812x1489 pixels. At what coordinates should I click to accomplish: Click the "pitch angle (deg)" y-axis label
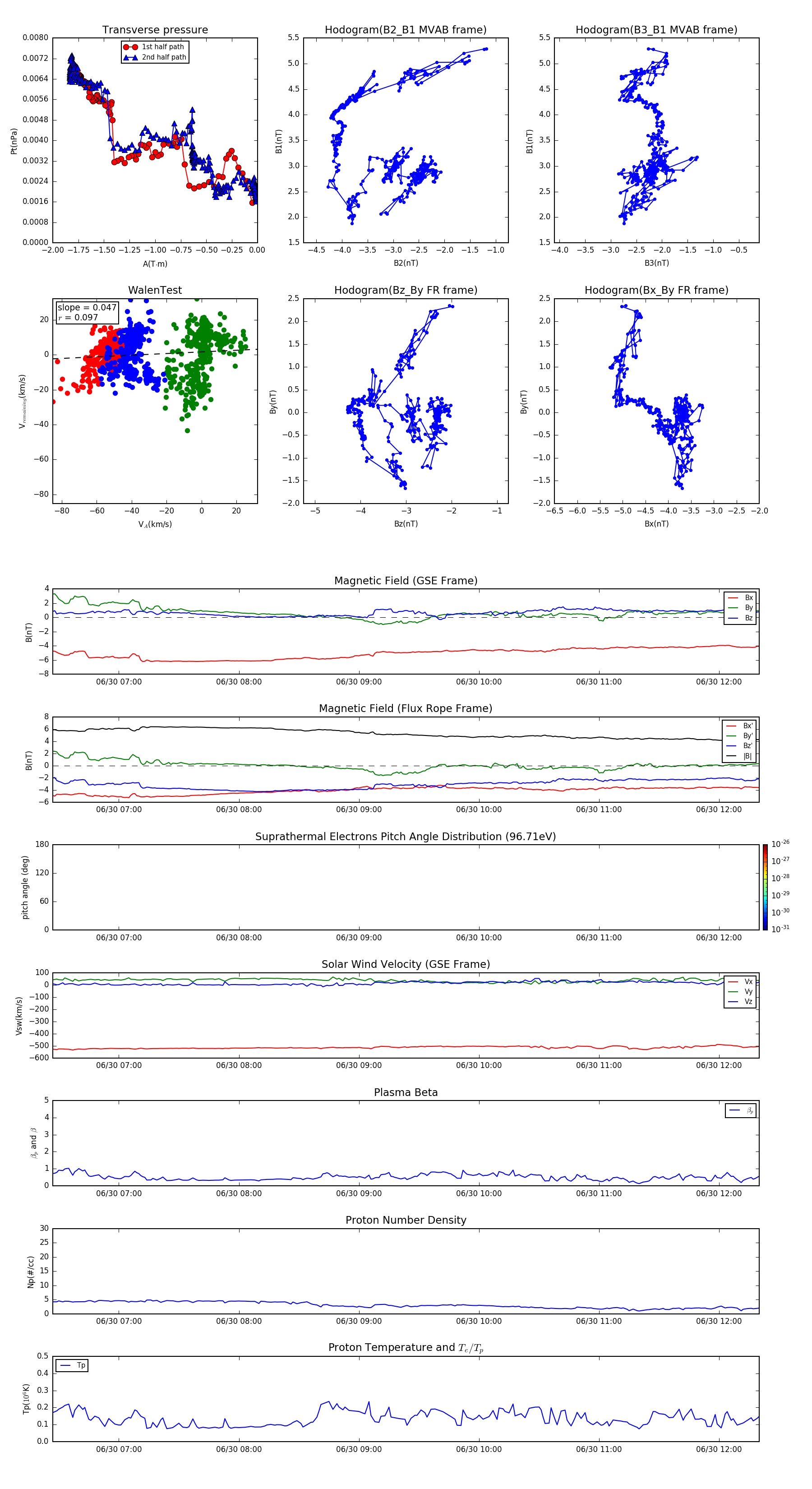pos(25,887)
